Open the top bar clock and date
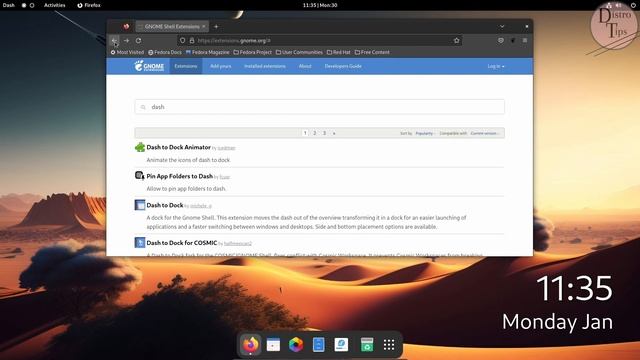This screenshot has width=640, height=360. click(320, 5)
